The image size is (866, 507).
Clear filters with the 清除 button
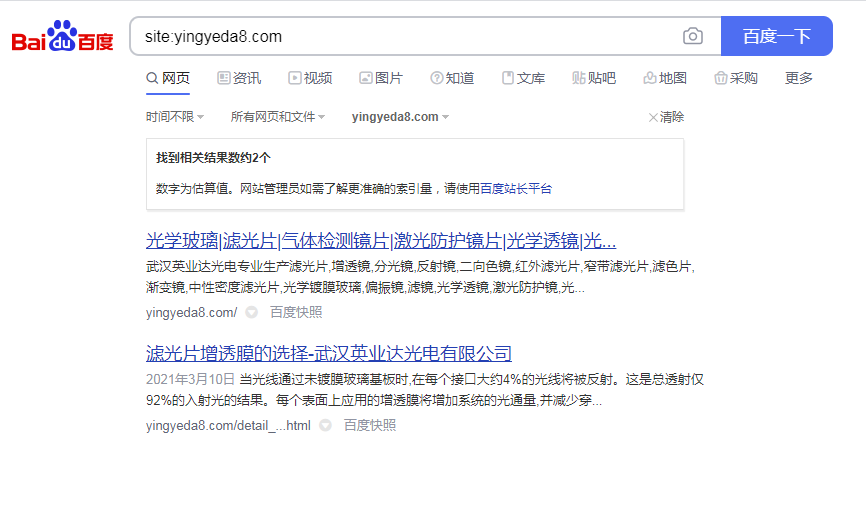pos(666,117)
